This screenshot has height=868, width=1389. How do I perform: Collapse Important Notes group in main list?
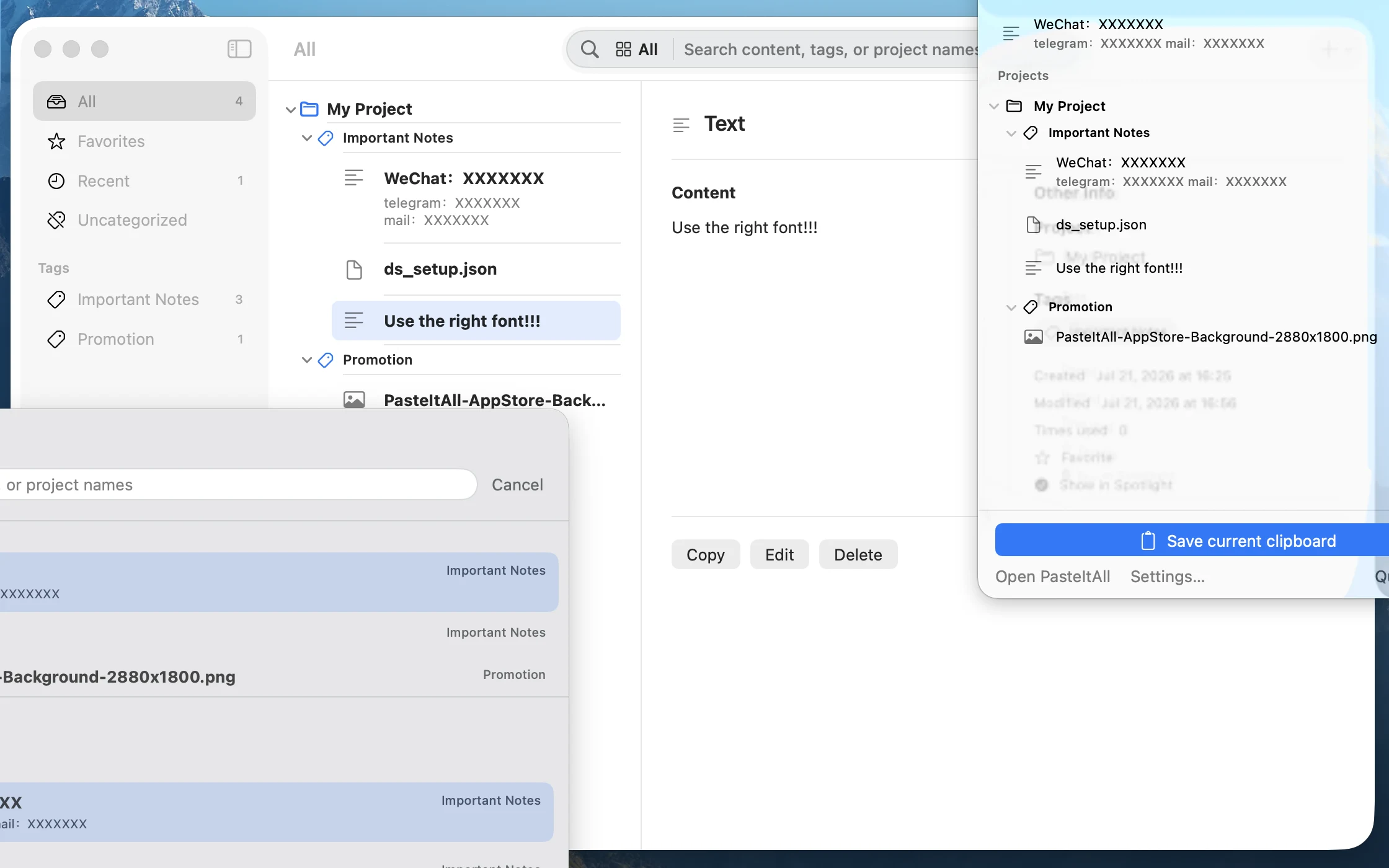pyautogui.click(x=306, y=138)
